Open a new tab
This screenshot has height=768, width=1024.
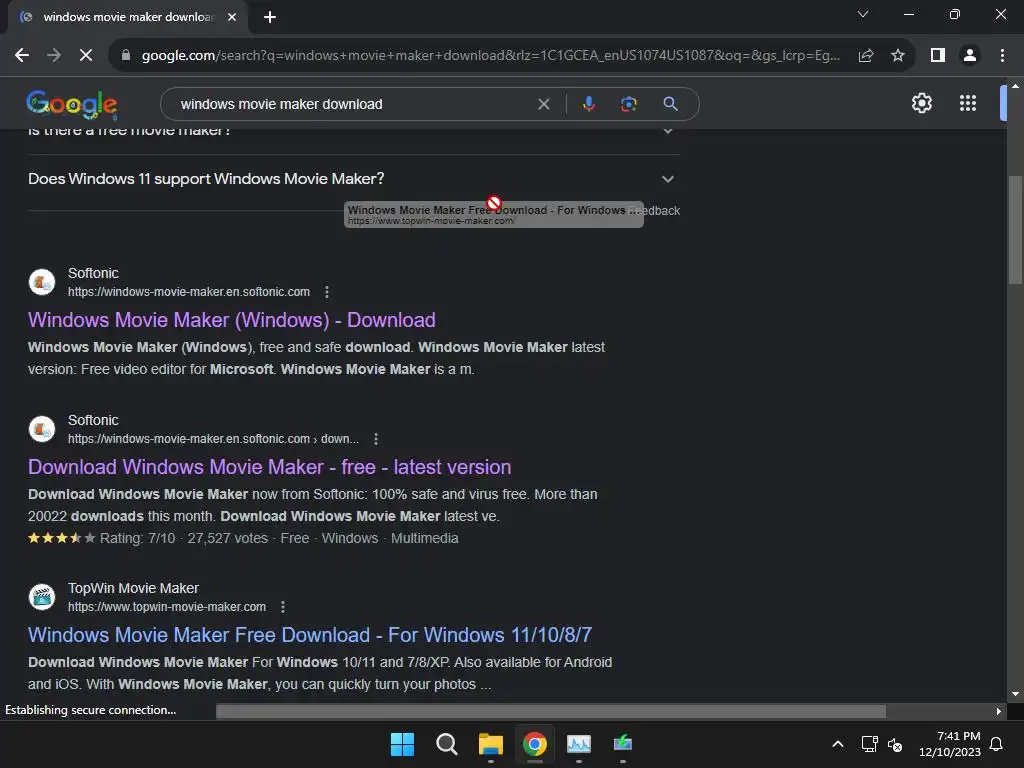pos(270,17)
